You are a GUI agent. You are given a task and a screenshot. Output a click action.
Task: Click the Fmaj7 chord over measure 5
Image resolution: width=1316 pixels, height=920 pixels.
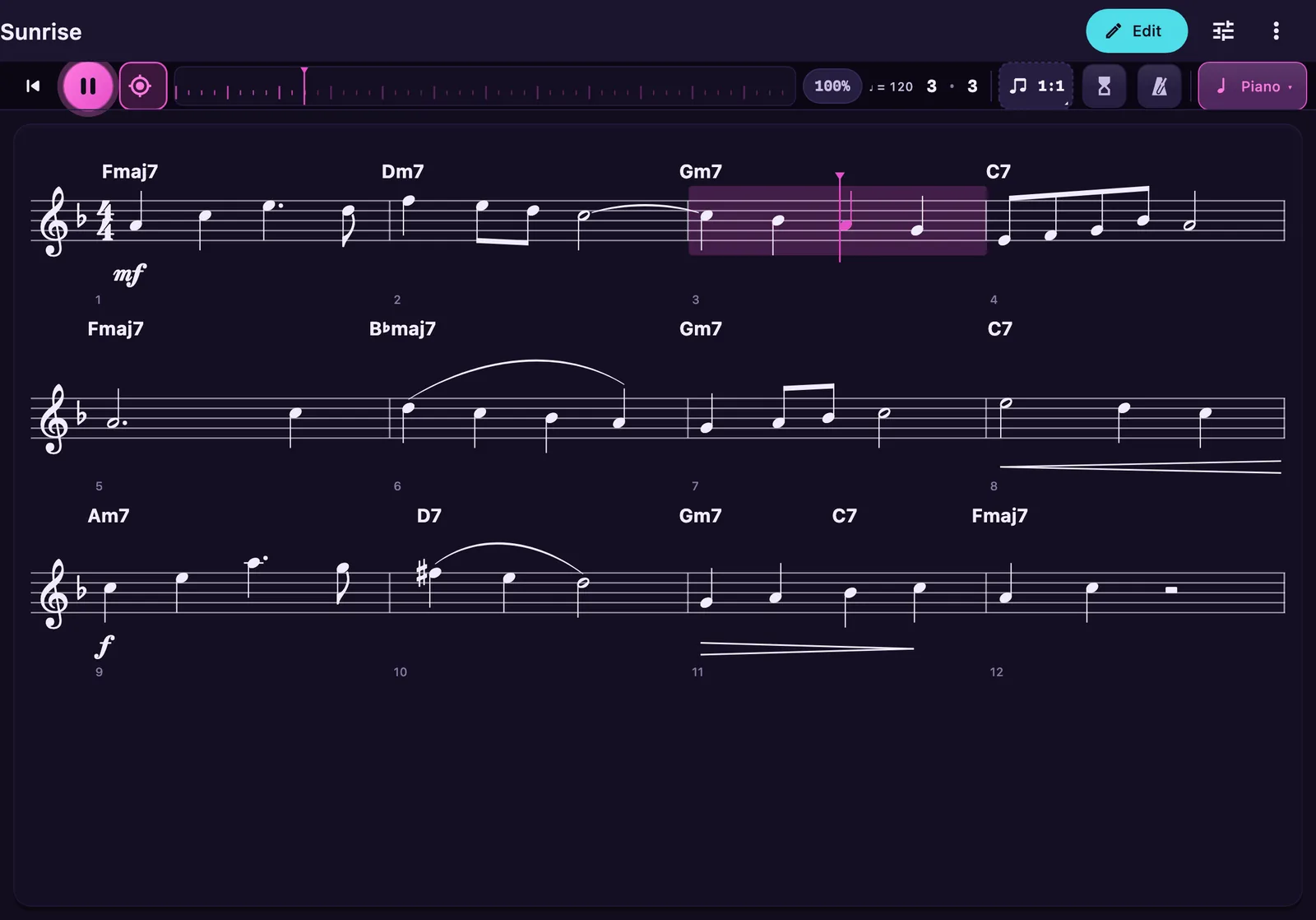click(x=115, y=328)
